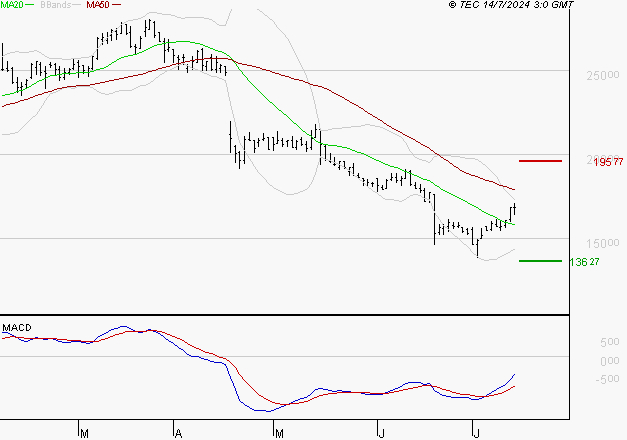Click the MACD 000 axis label
627x440 pixels.
(x=609, y=361)
